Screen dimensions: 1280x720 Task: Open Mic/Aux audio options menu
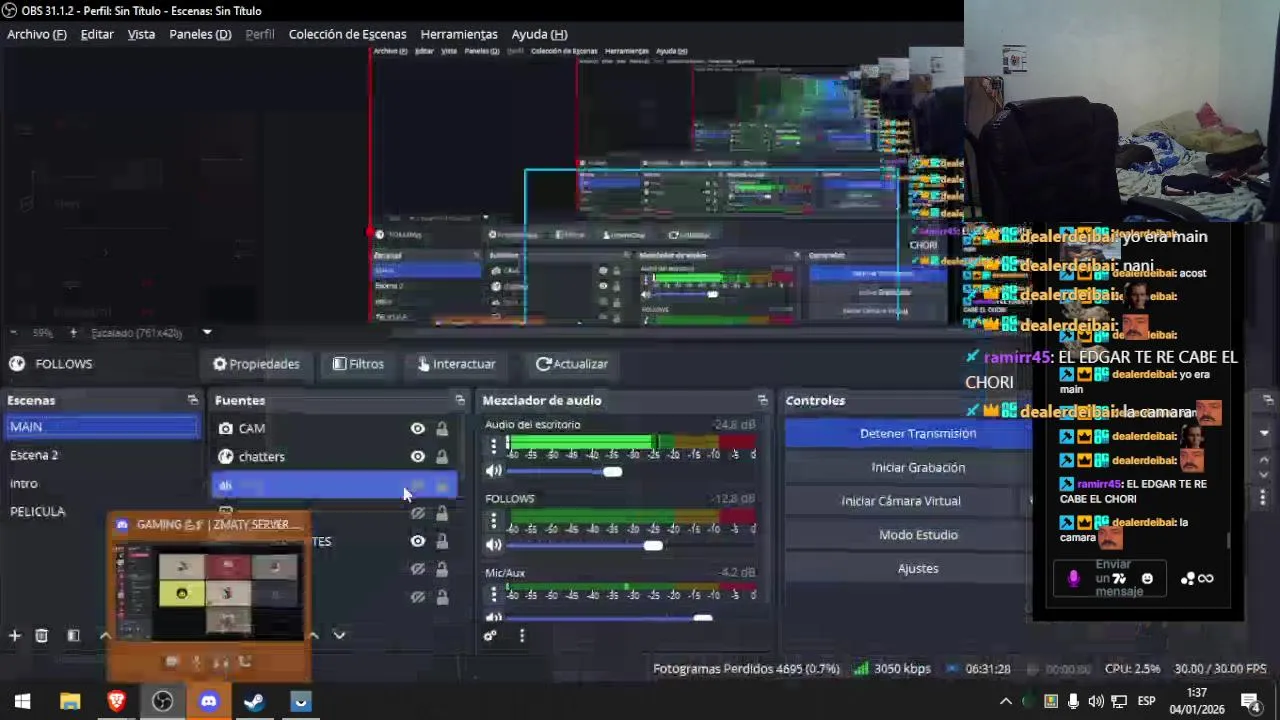(493, 594)
